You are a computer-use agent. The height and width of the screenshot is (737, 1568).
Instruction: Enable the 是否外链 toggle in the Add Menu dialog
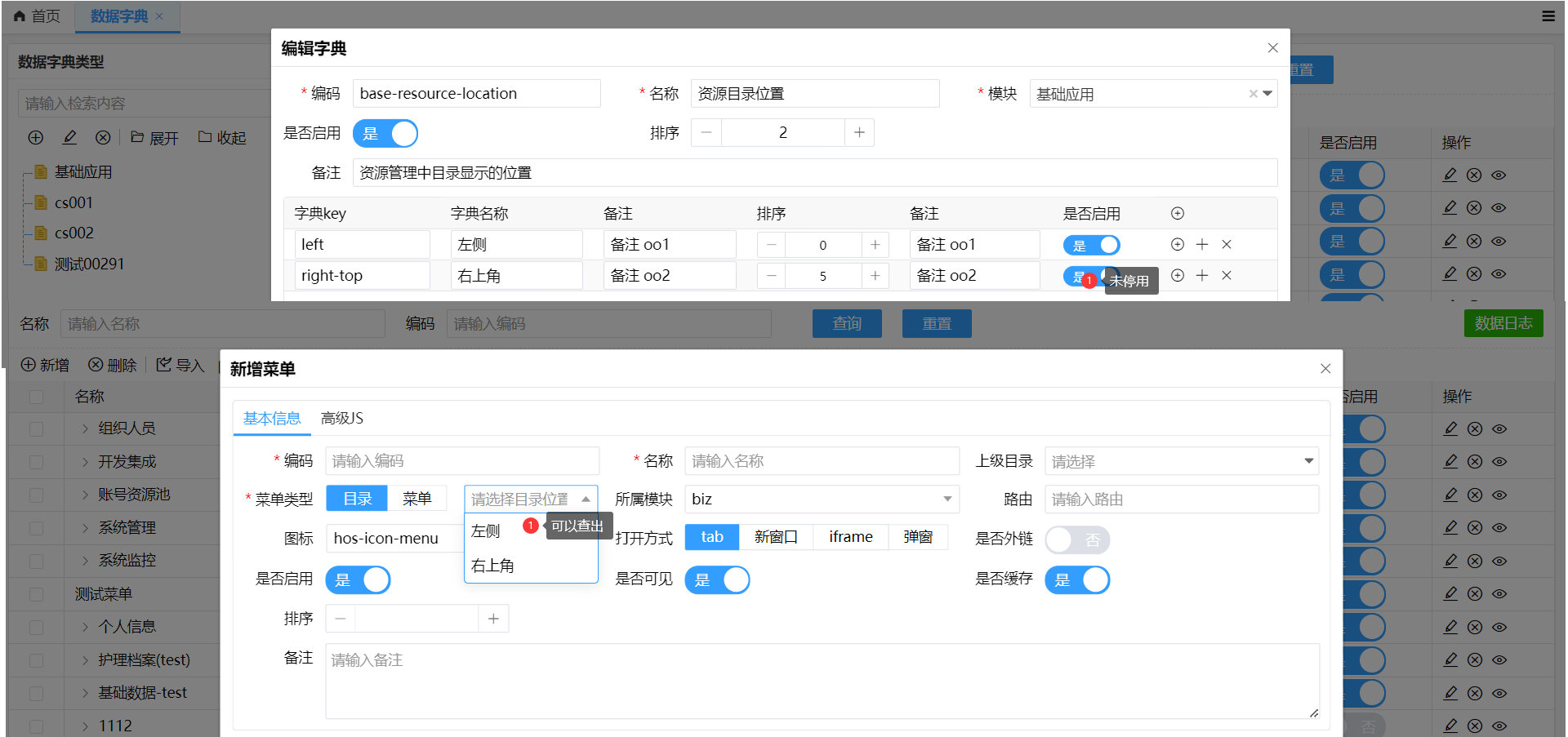click(1077, 539)
